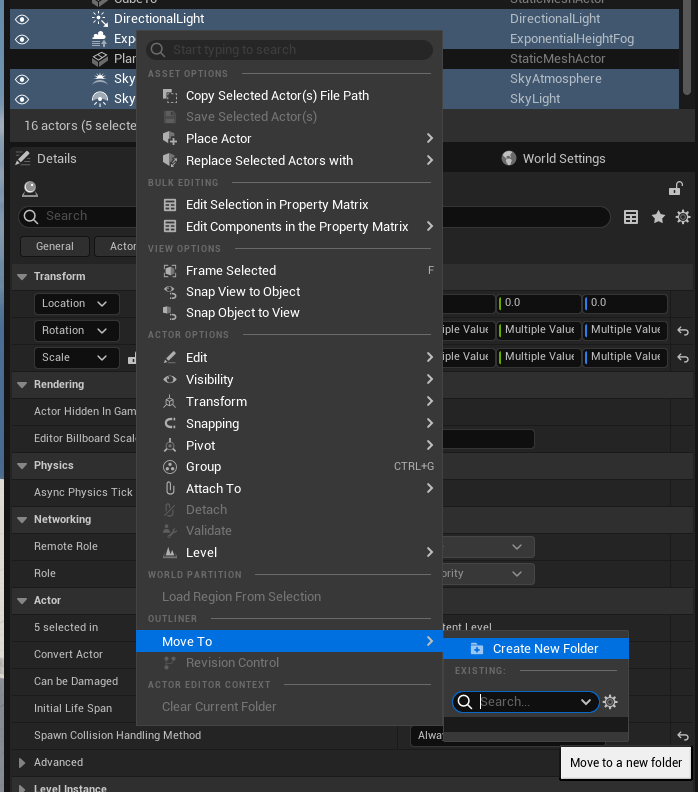
Task: Open Edit Components in the Property Matrix
Action: tap(289, 227)
